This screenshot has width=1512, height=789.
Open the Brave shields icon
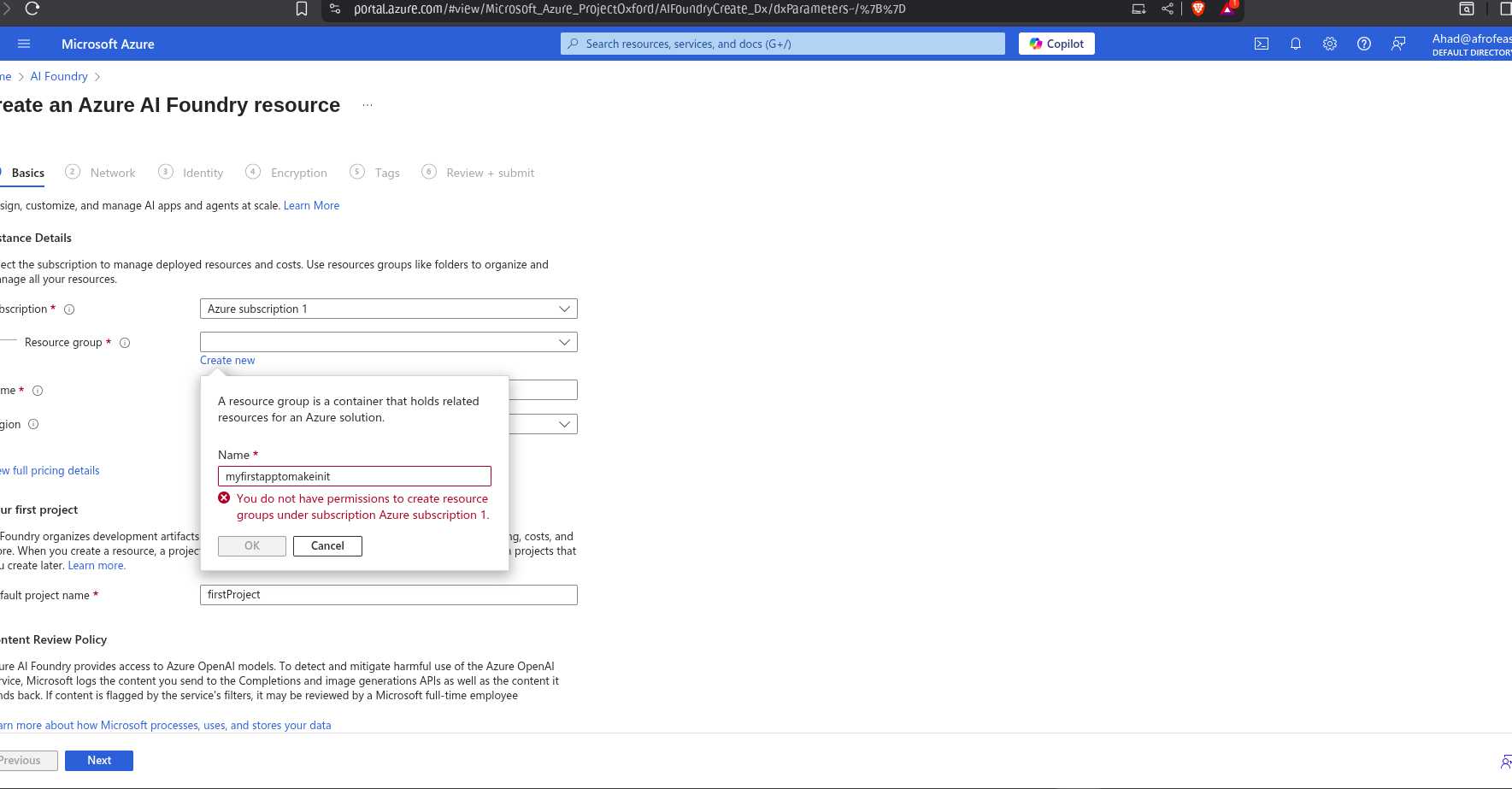(1198, 9)
